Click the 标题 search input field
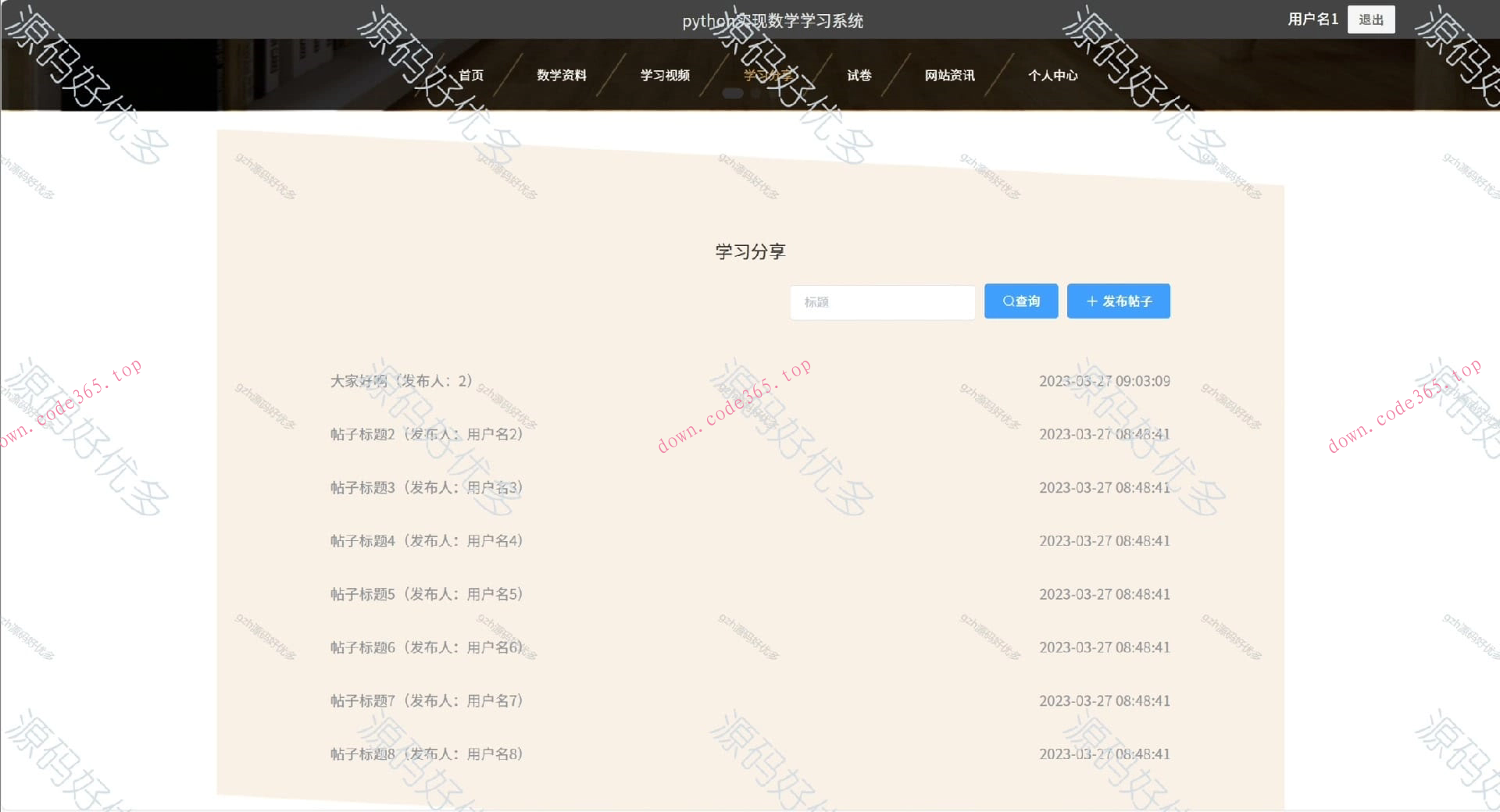Image resolution: width=1500 pixels, height=812 pixels. click(881, 302)
